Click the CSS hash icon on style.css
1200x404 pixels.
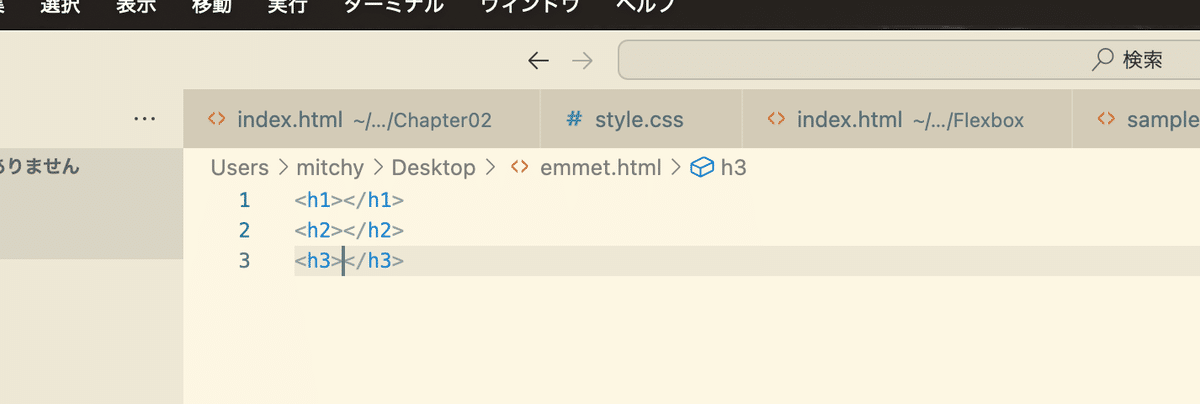(574, 120)
